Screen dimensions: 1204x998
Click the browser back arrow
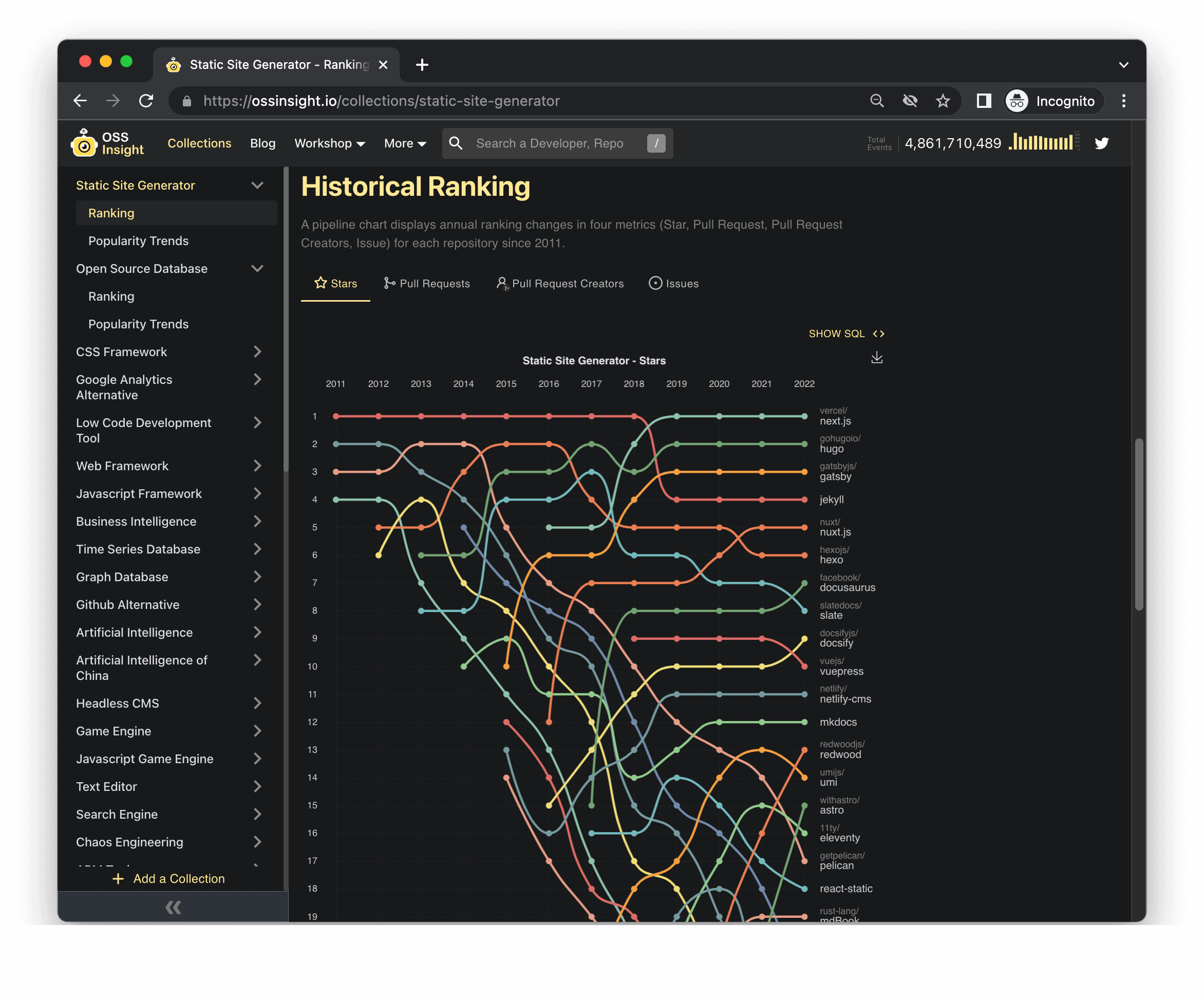click(80, 101)
